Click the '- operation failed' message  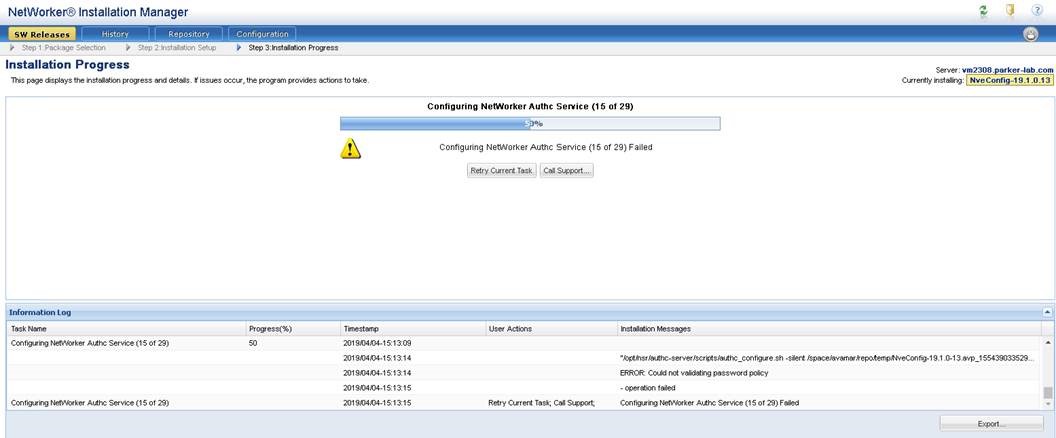click(647, 387)
